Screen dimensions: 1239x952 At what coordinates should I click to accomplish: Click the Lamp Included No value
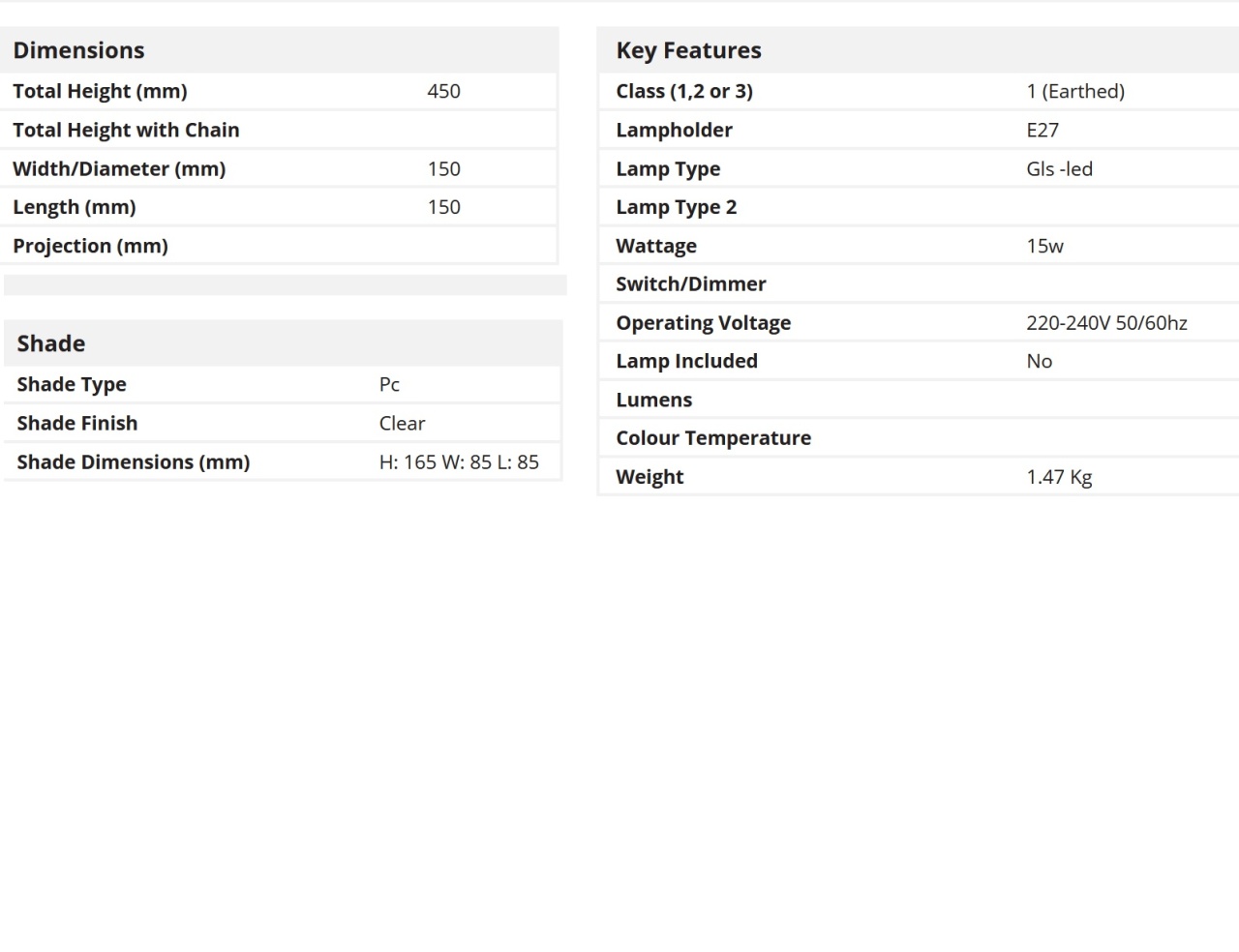click(1039, 361)
